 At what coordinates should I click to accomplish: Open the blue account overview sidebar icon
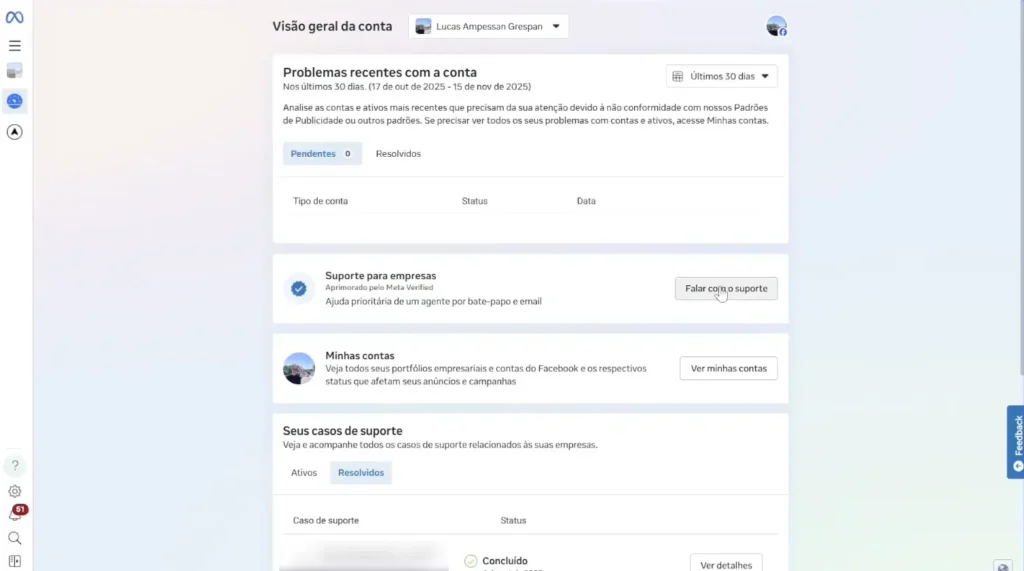pos(14,101)
